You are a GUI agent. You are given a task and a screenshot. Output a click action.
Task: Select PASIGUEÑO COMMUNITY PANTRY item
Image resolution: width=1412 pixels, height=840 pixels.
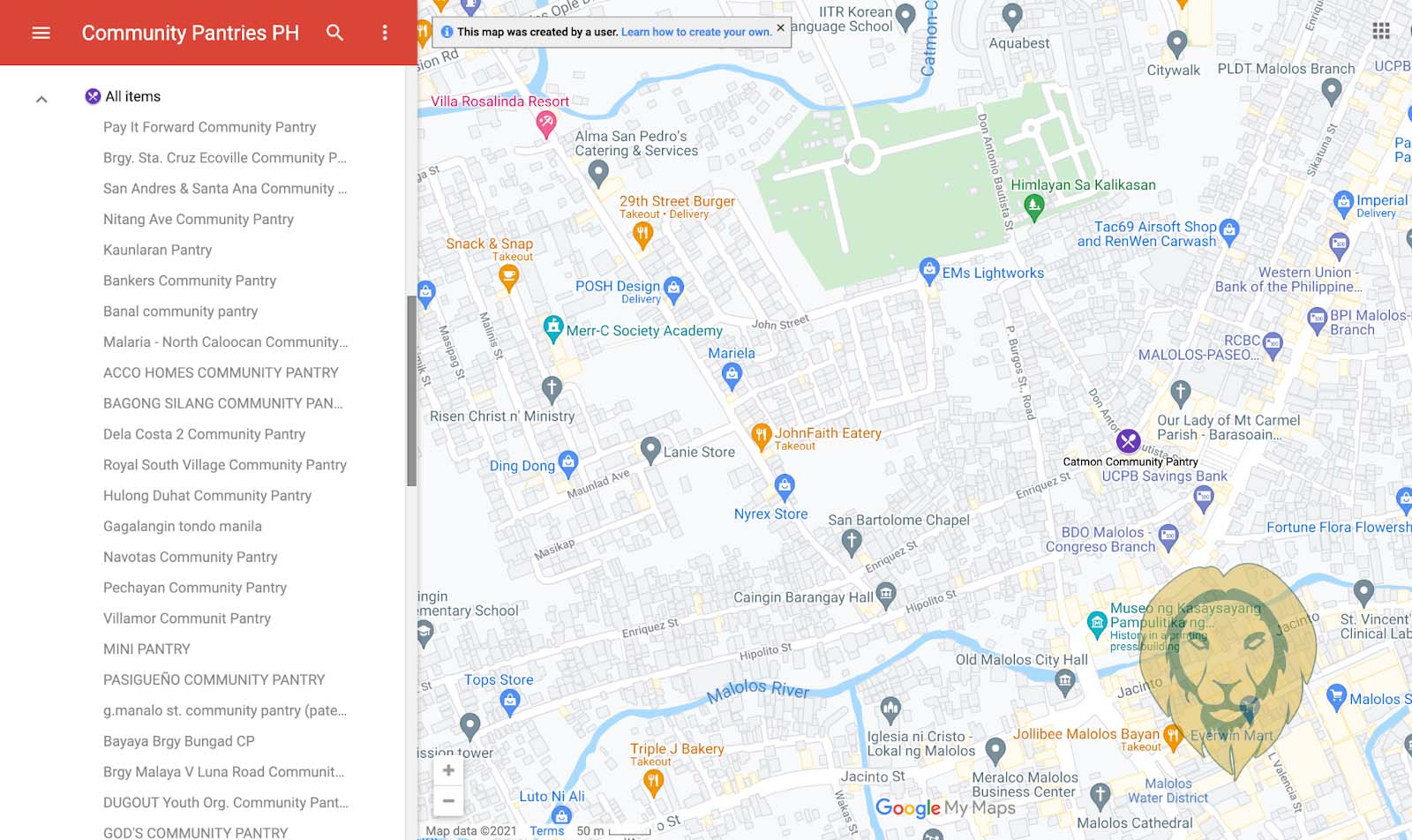(x=214, y=679)
